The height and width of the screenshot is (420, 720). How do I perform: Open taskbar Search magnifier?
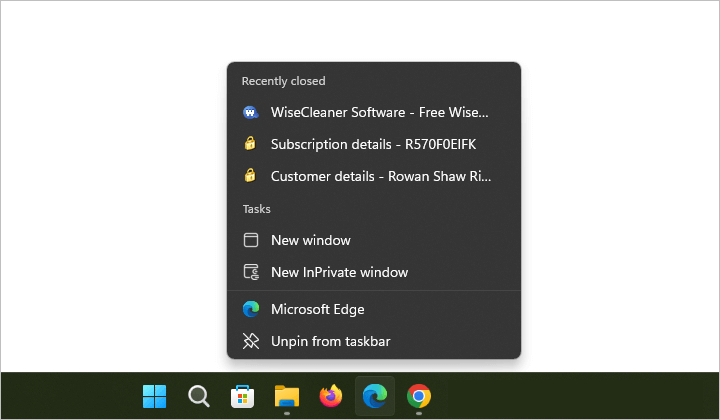[198, 396]
